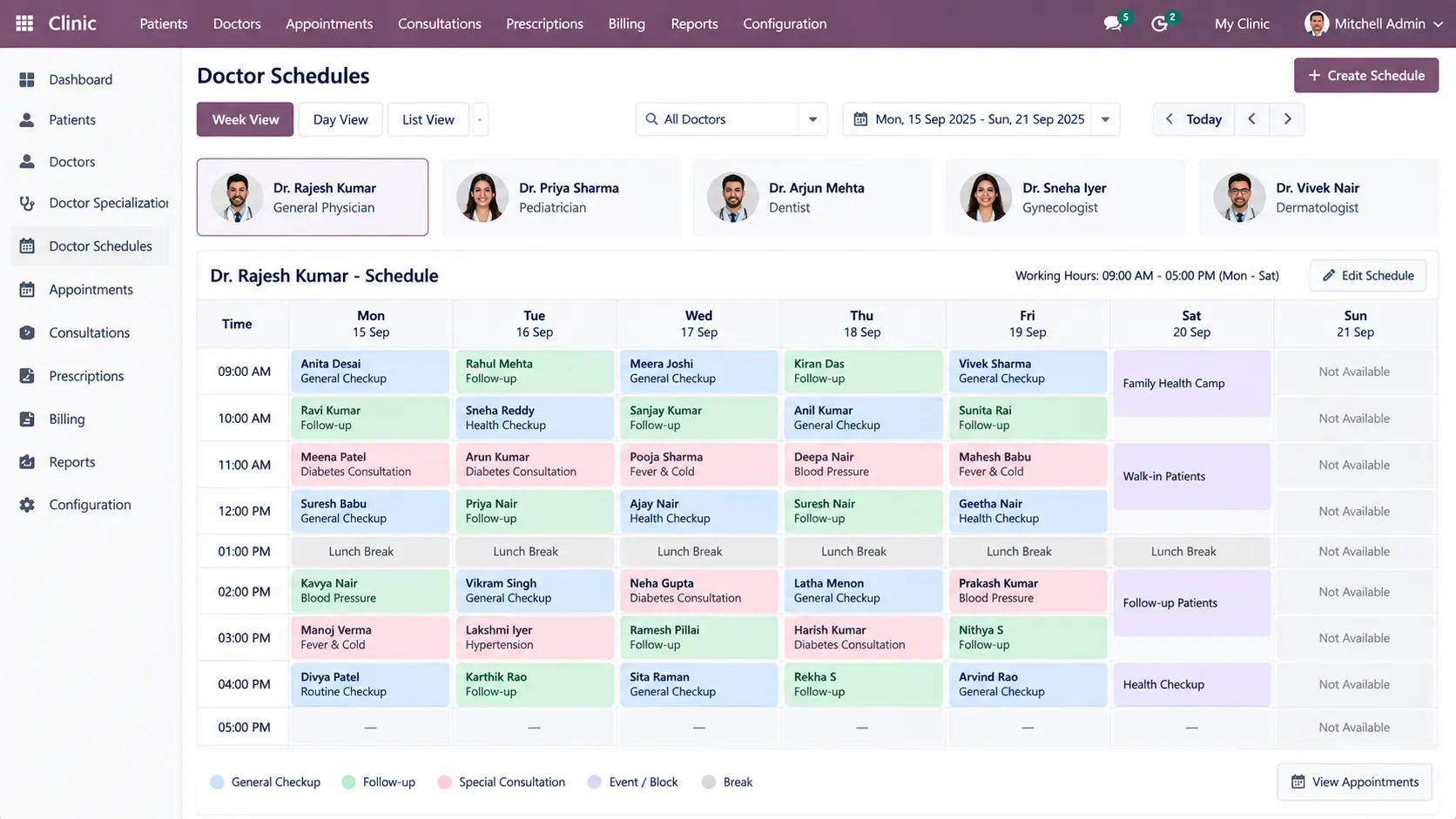
Task: Select the Week View tab
Action: (x=245, y=119)
